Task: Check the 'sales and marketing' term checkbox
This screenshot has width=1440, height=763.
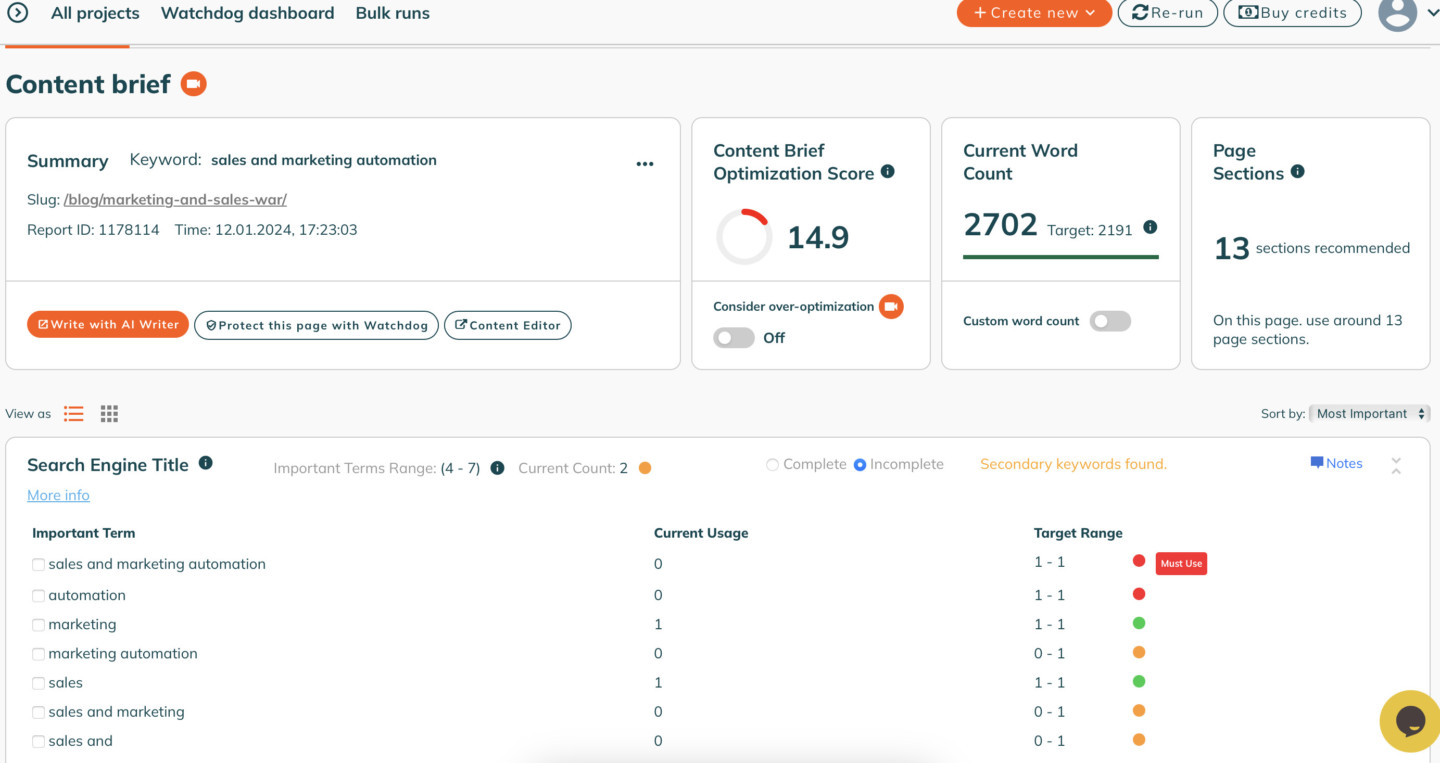Action: coord(38,712)
